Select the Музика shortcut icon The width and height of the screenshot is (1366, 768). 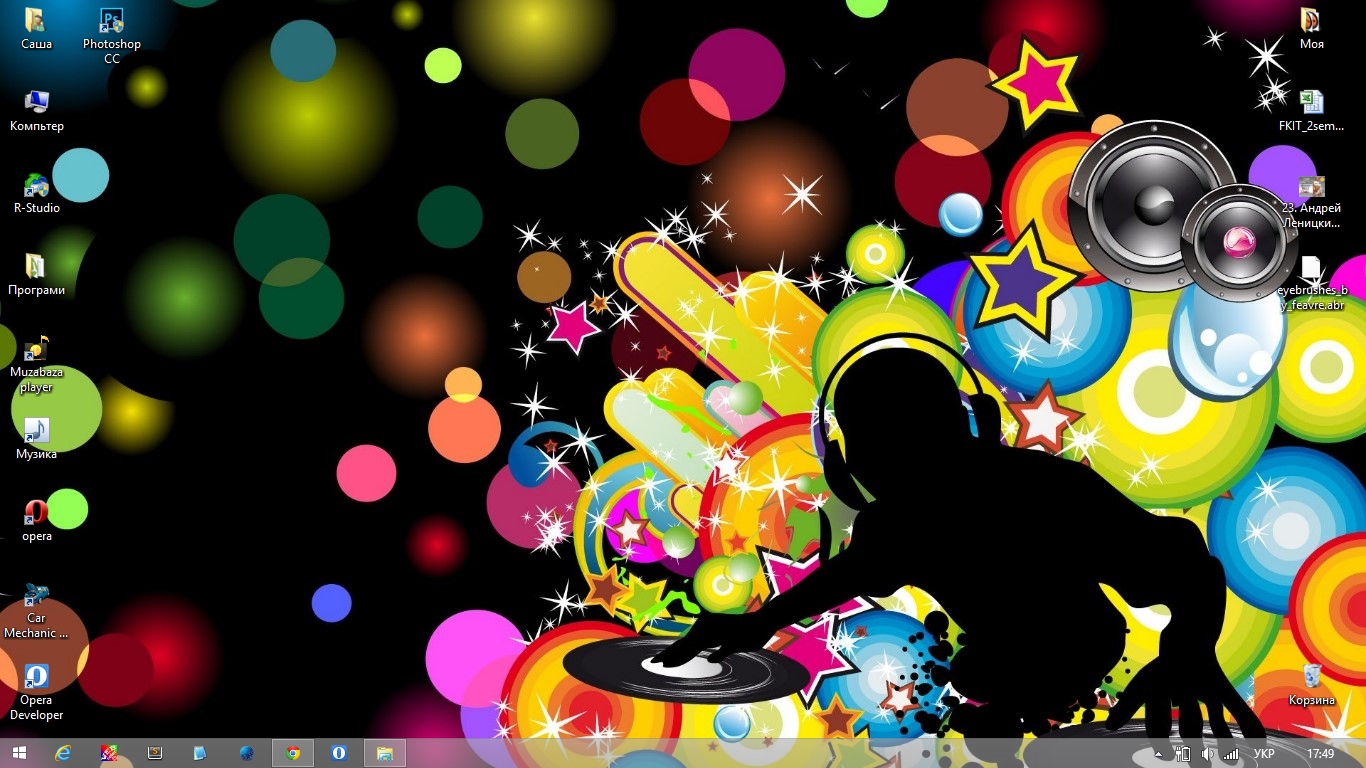click(37, 431)
